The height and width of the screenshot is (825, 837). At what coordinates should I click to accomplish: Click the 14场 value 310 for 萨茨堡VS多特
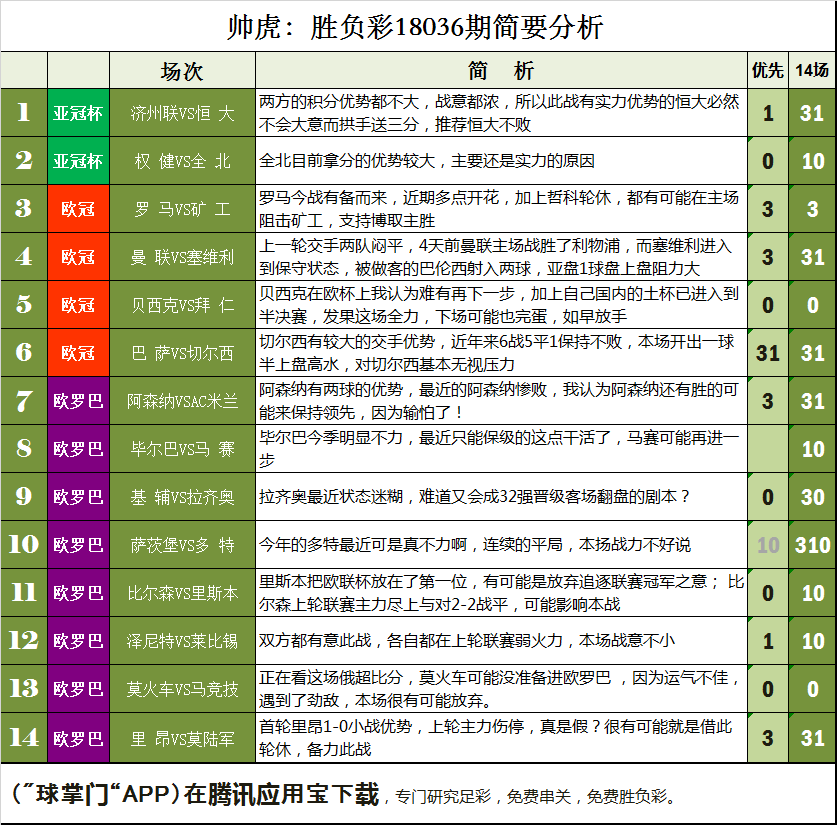(x=812, y=545)
